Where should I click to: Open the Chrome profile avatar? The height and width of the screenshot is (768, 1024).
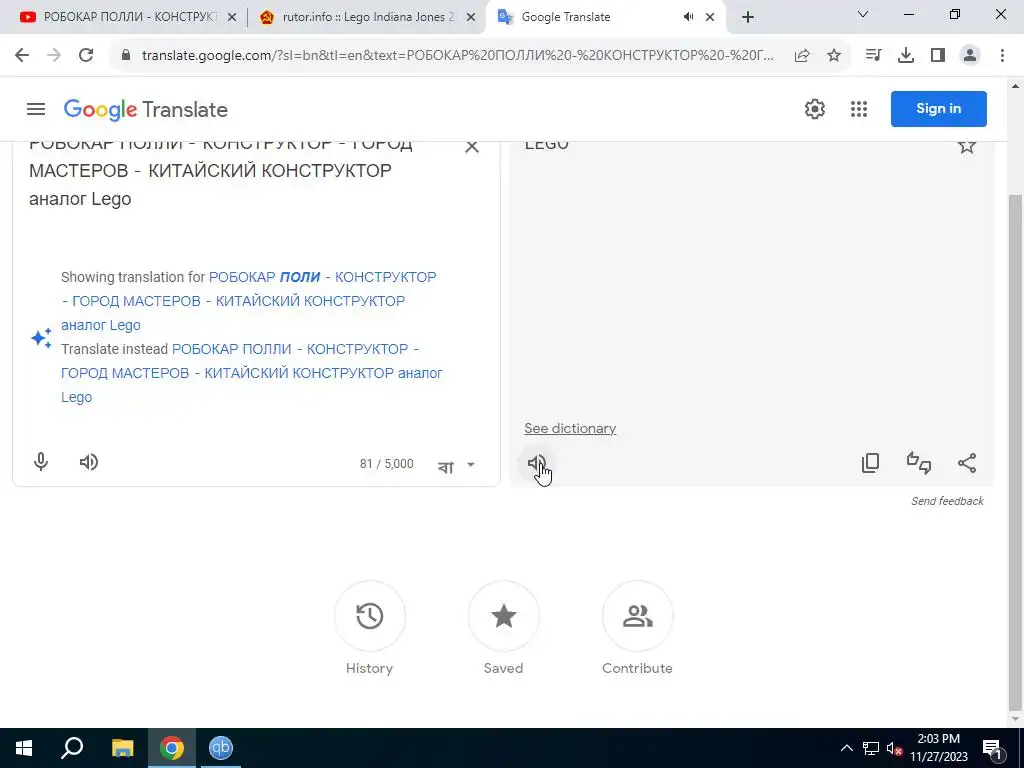click(970, 56)
